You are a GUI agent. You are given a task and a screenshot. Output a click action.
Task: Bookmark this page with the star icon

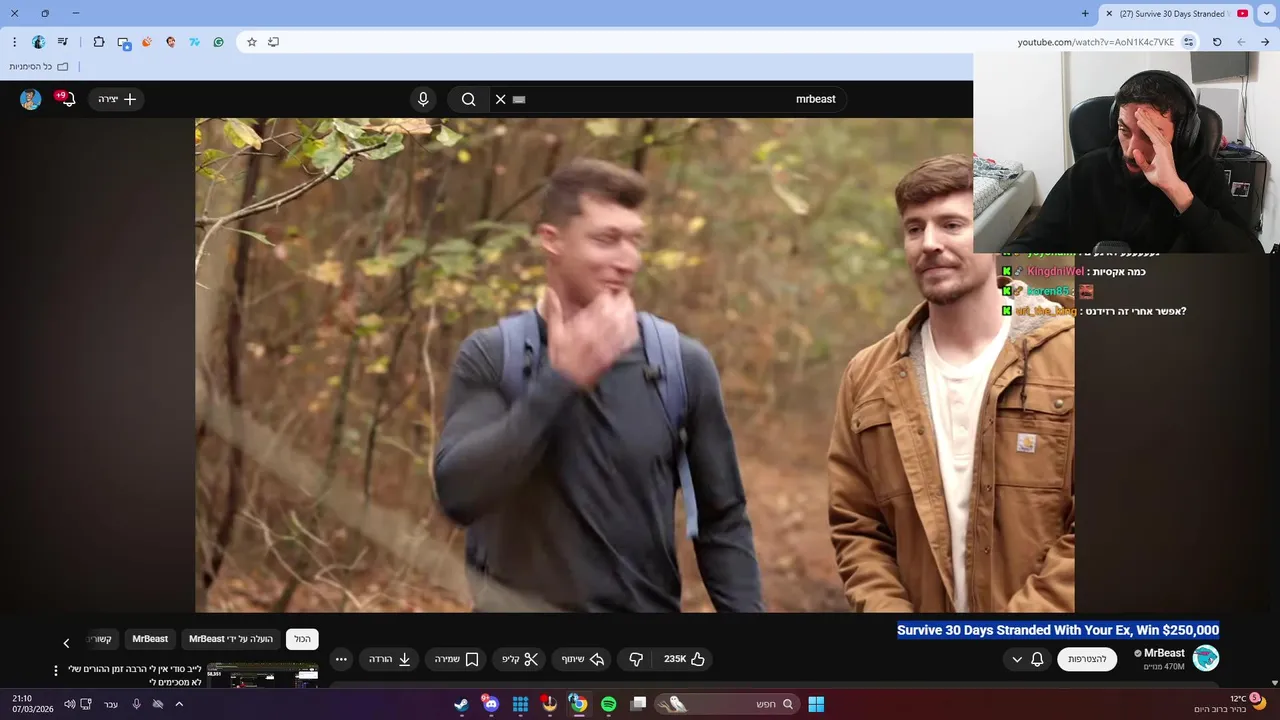pos(252,42)
